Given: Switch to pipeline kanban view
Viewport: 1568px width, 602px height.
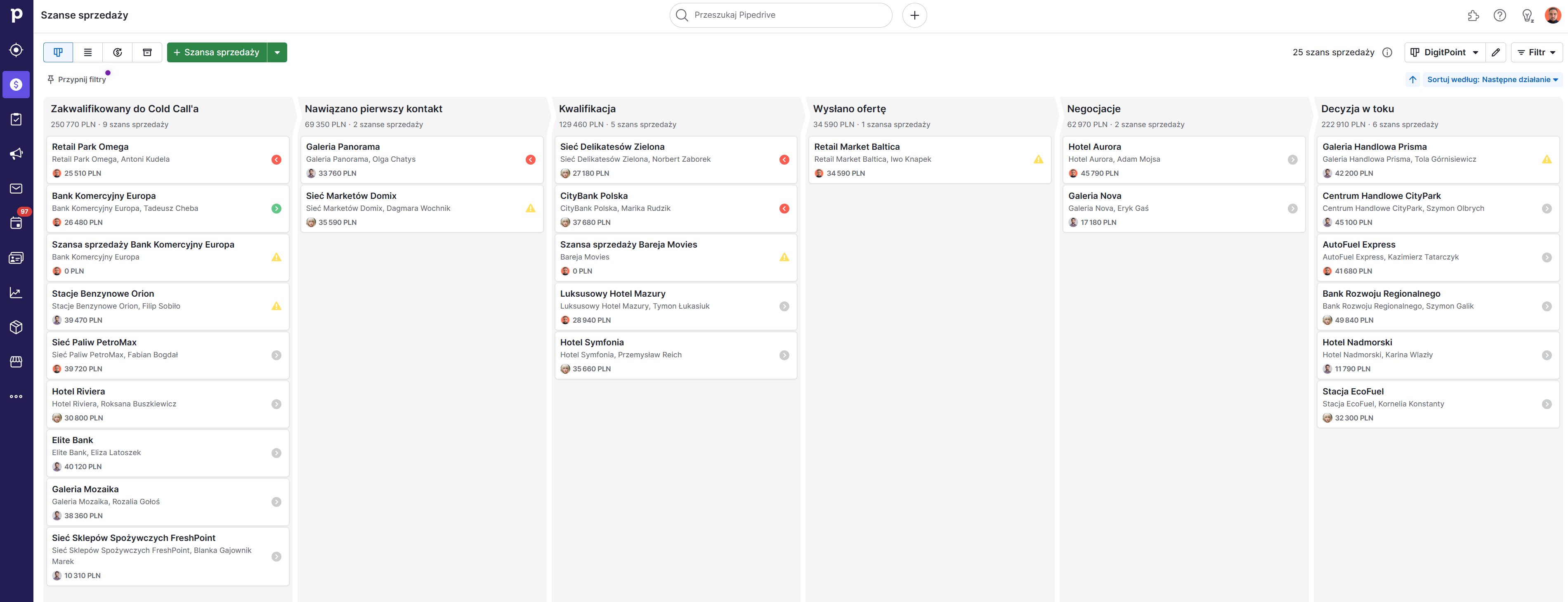Looking at the screenshot, I should 59,52.
